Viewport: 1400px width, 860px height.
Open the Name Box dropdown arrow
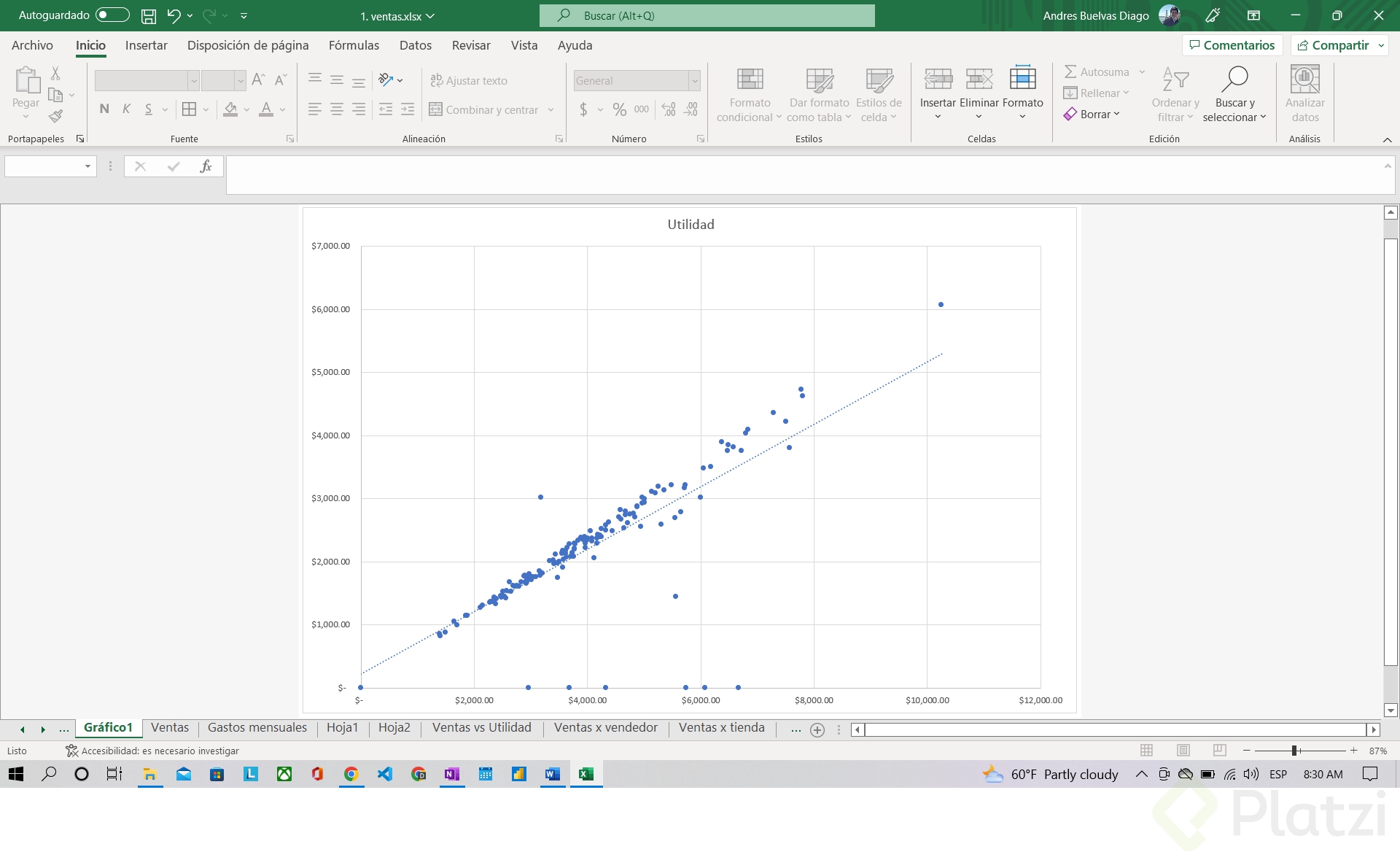point(87,166)
